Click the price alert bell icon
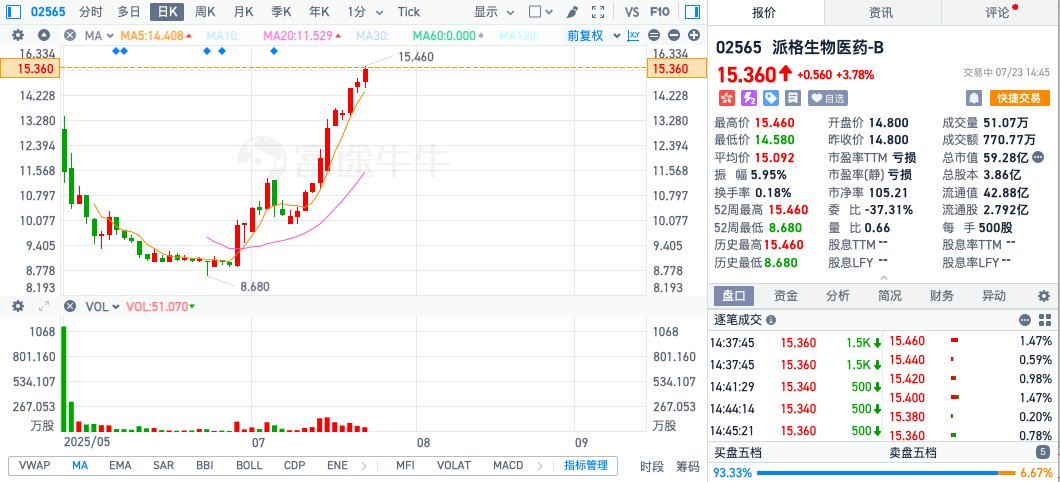 pos(973,98)
